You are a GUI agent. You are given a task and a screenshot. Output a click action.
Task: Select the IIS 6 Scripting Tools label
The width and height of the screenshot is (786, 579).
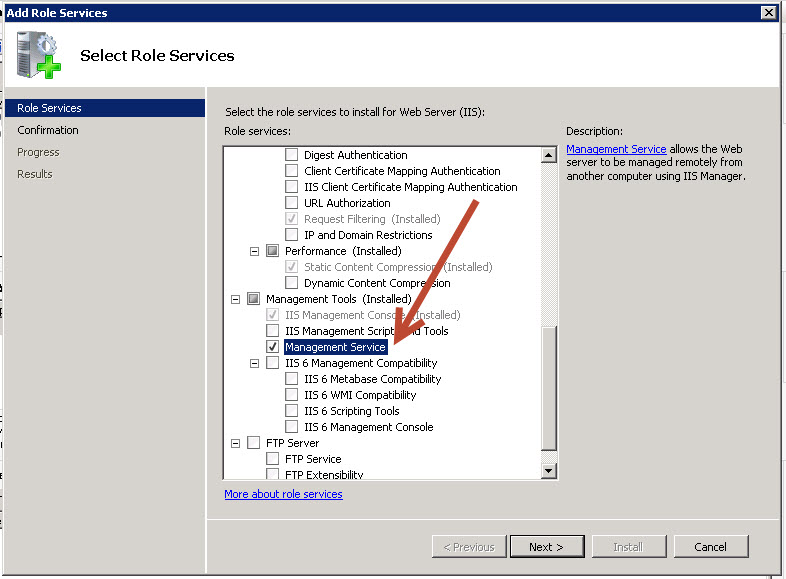pos(351,411)
